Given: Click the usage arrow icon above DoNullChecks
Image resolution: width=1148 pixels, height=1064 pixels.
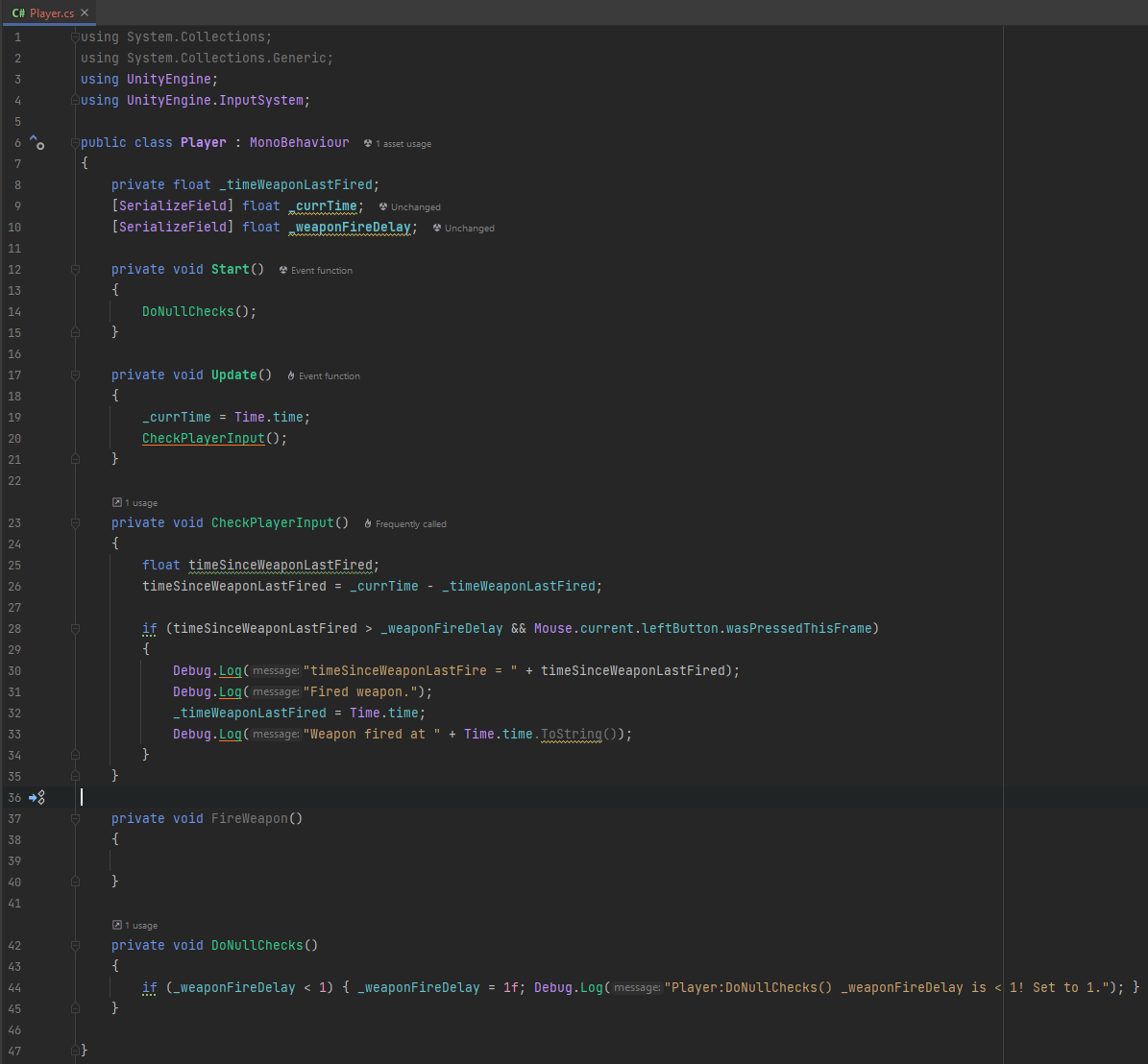Looking at the screenshot, I should (118, 924).
